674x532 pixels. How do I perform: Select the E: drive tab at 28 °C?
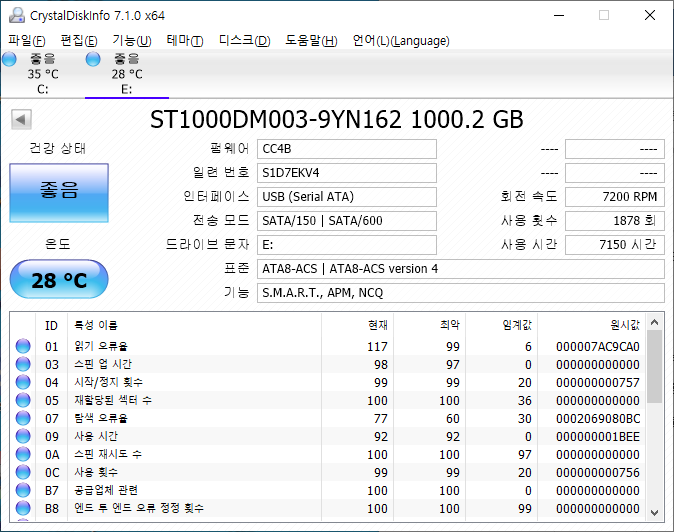(x=127, y=74)
